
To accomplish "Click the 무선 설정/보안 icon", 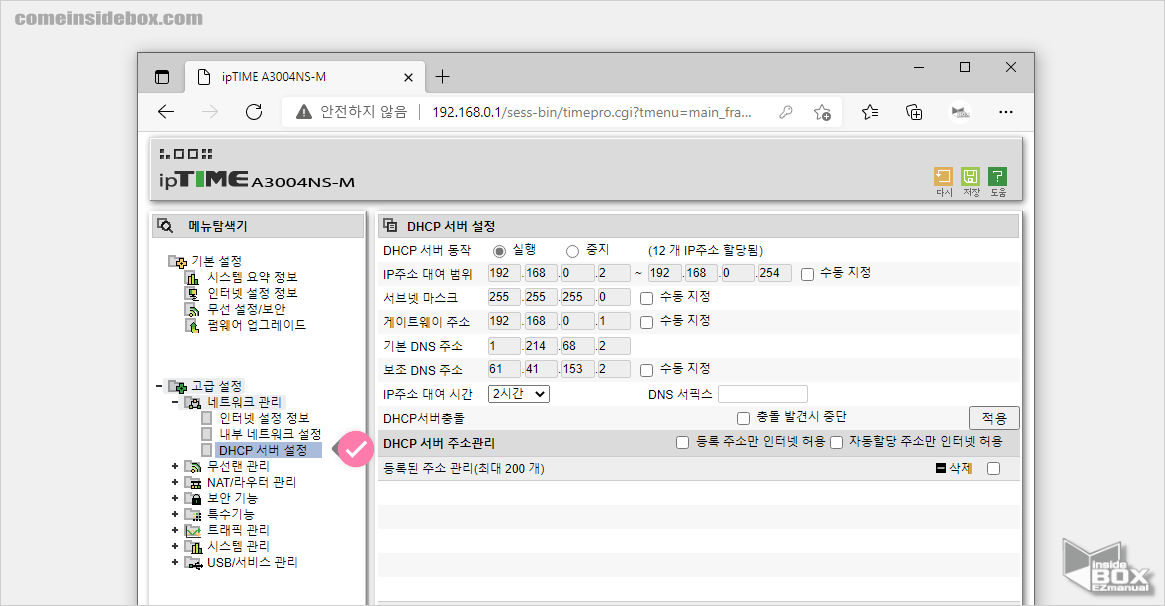I will tap(192, 310).
